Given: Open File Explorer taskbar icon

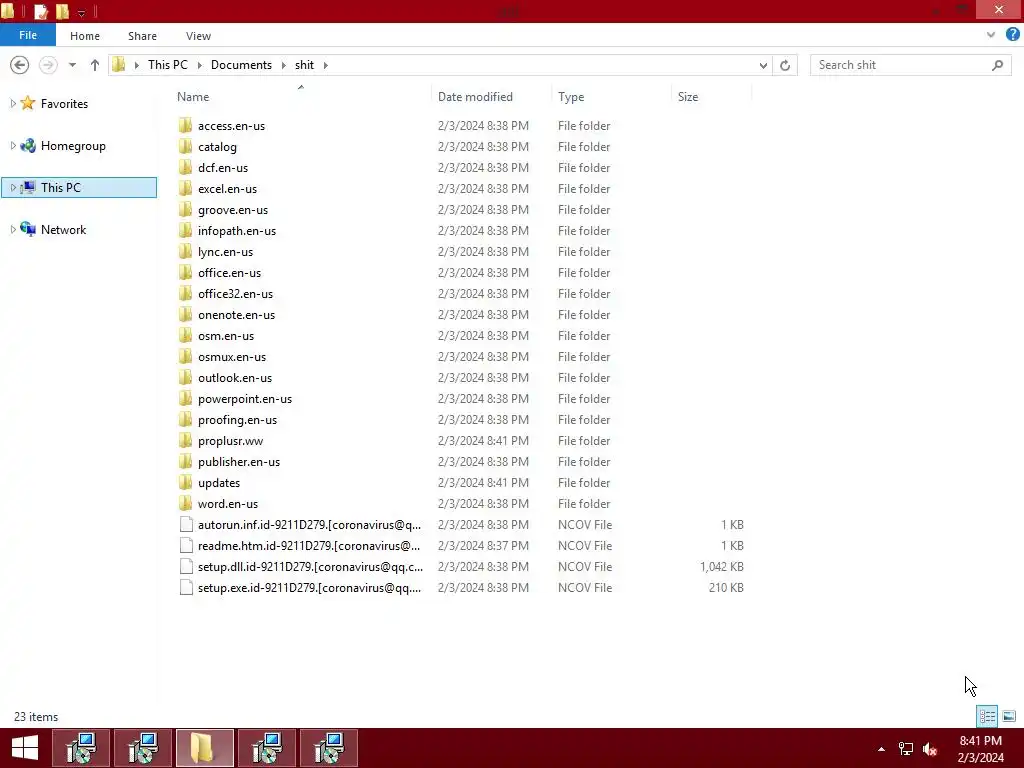Looking at the screenshot, I should tap(204, 748).
